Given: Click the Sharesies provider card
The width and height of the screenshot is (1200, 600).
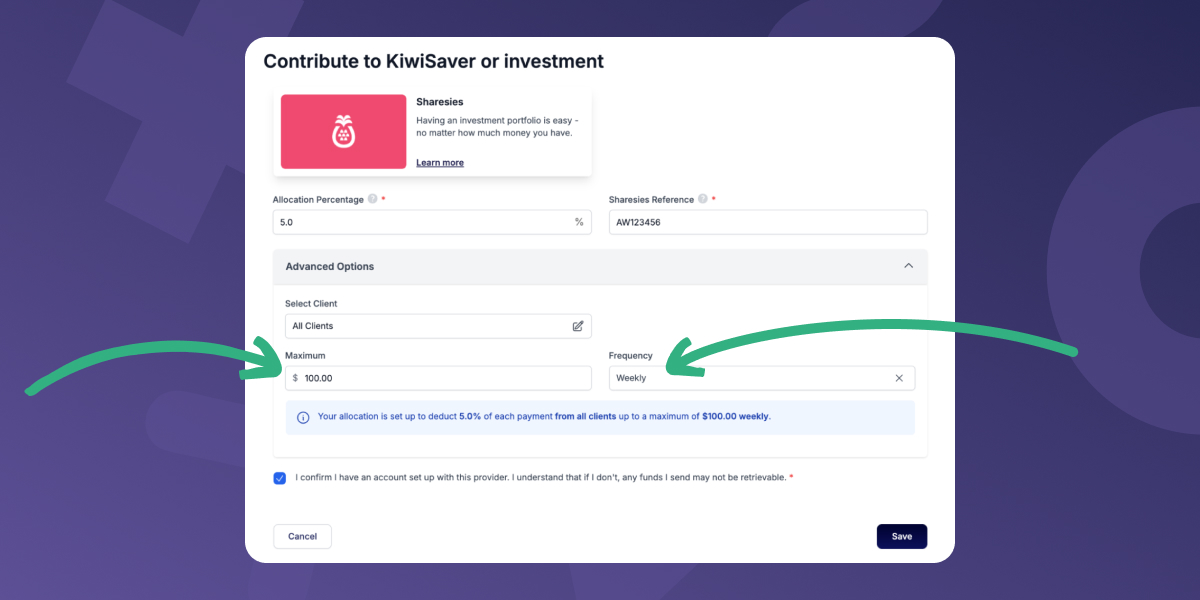Looking at the screenshot, I should coord(432,131).
